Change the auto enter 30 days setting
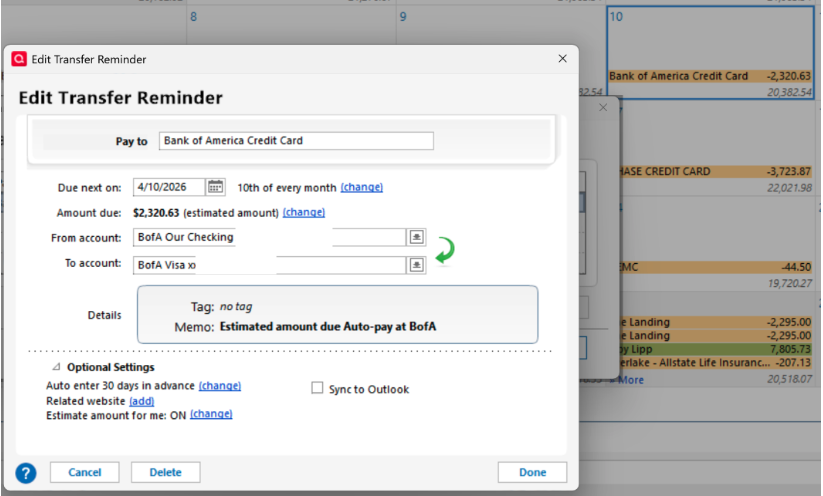This screenshot has height=496, width=823. pos(220,386)
